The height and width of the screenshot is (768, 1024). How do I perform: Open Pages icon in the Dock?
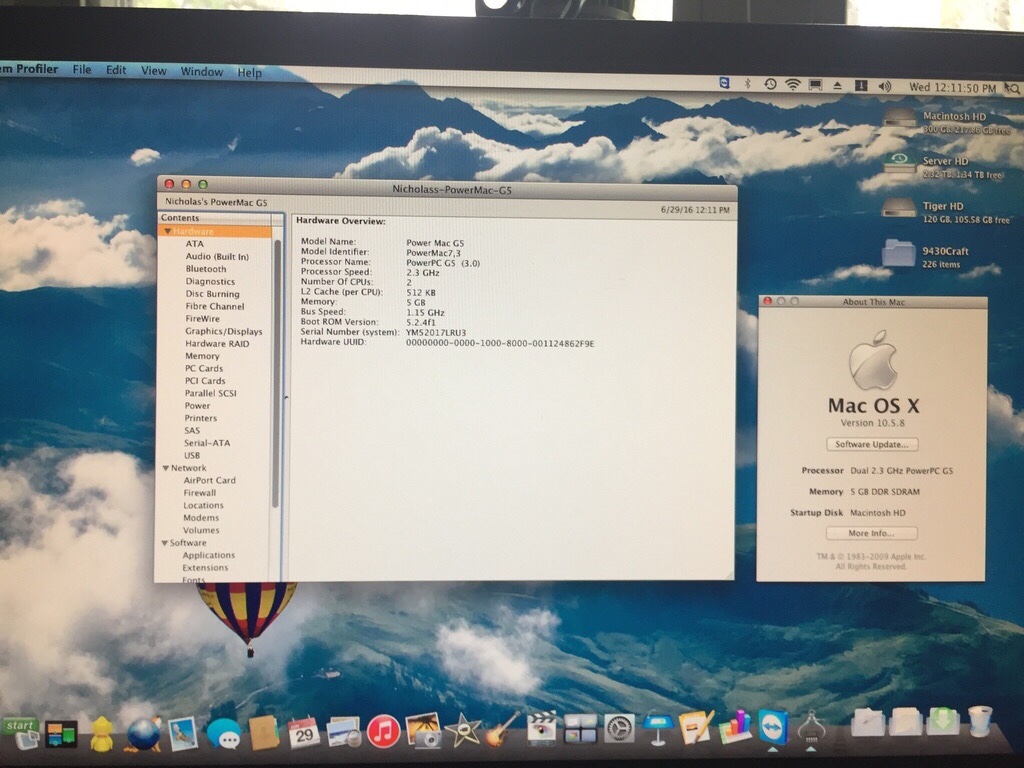pos(696,728)
